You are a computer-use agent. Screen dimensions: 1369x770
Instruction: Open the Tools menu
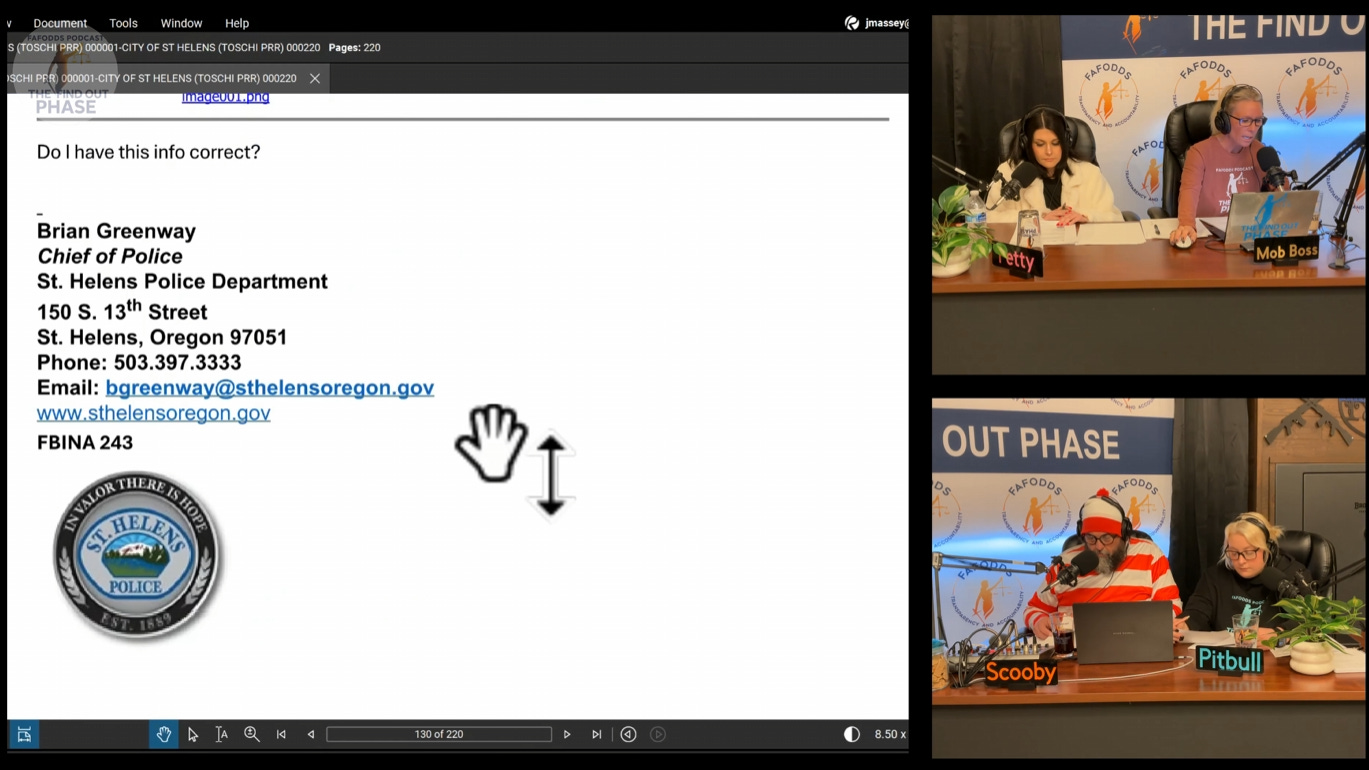[124, 23]
